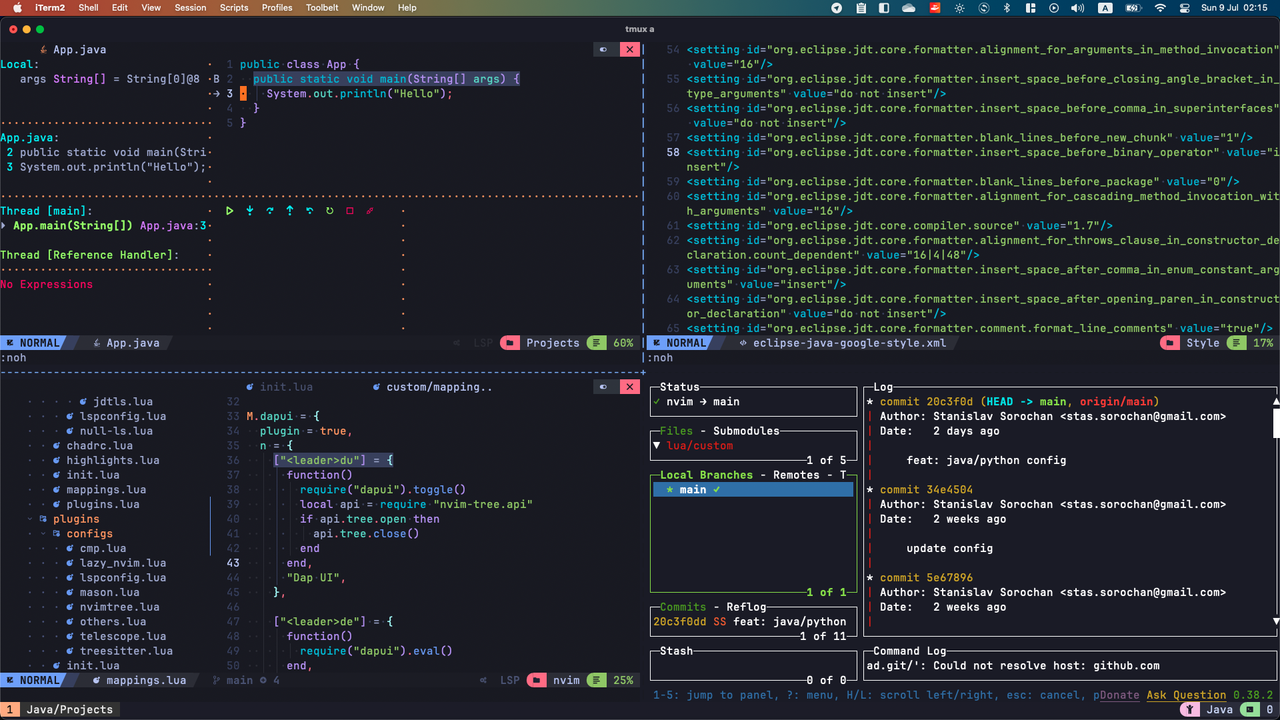Viewport: 1280px width, 720px height.
Task: Click commit 34e4504 in lazygit Log
Action: 926,490
